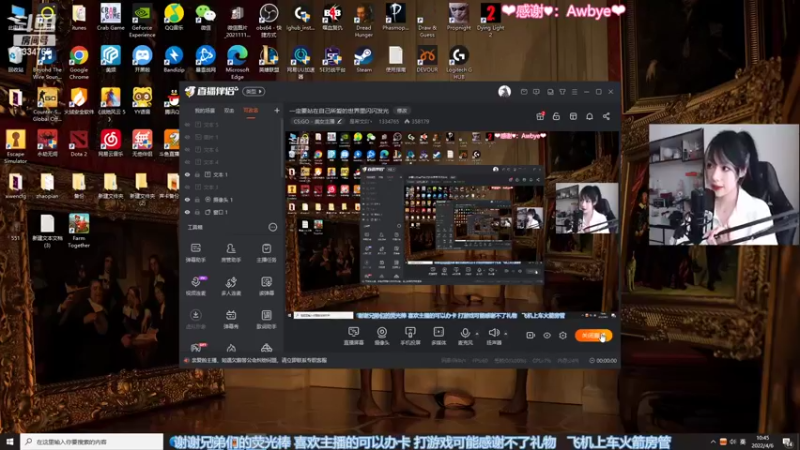This screenshot has width=800, height=450.
Task: Expand the speaker options arrow
Action: [x=506, y=334]
